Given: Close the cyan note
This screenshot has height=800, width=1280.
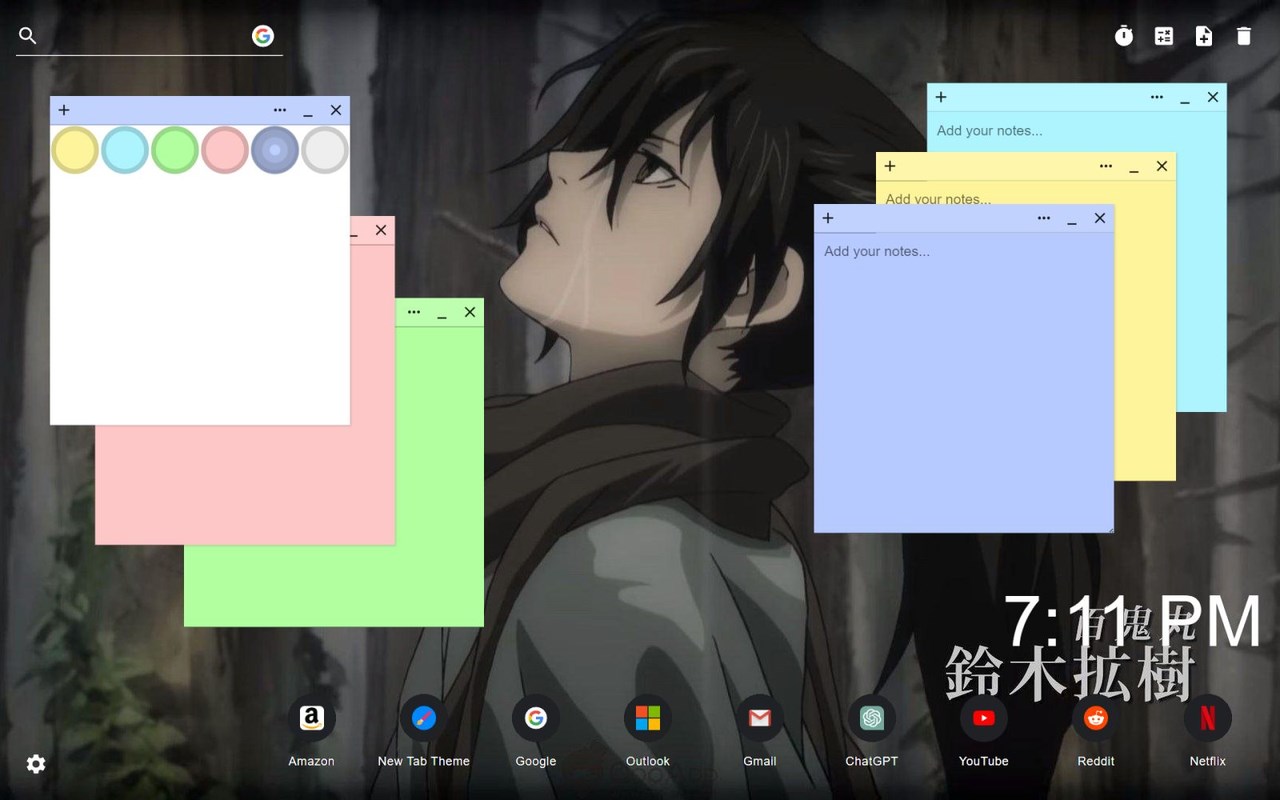Looking at the screenshot, I should 1213,97.
